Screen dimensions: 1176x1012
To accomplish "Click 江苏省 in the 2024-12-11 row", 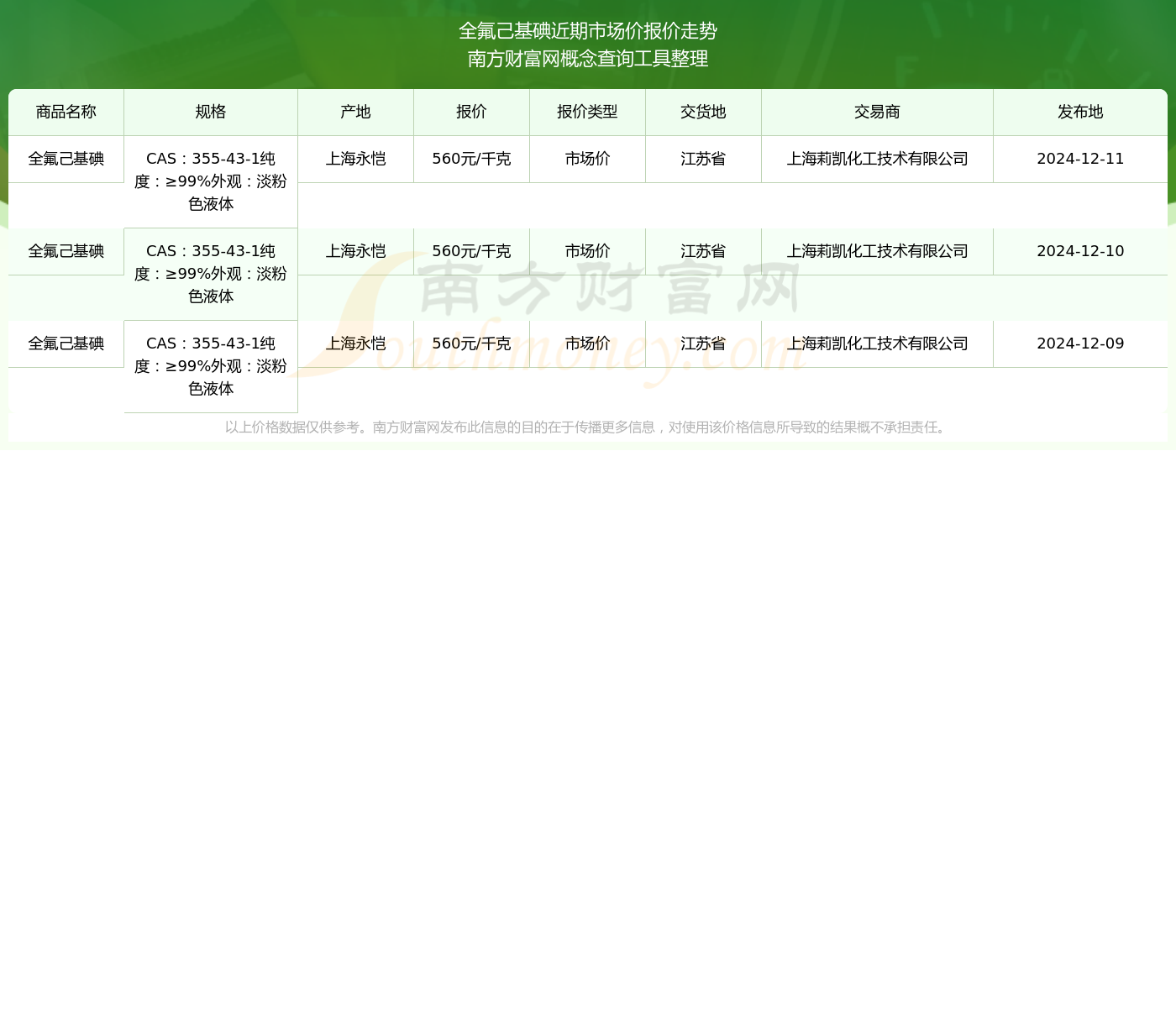I will (x=704, y=159).
